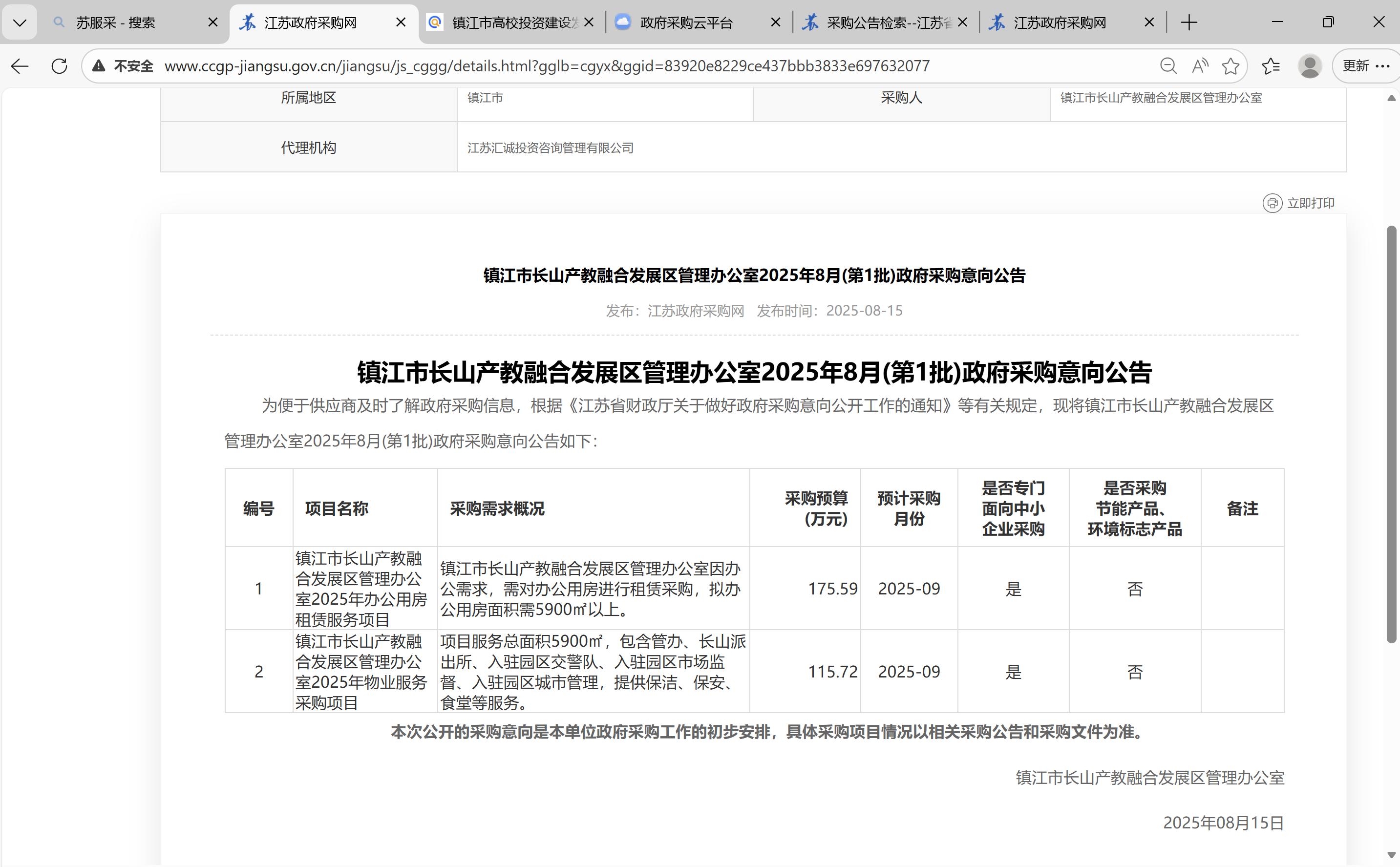Reload the current page

click(x=59, y=66)
